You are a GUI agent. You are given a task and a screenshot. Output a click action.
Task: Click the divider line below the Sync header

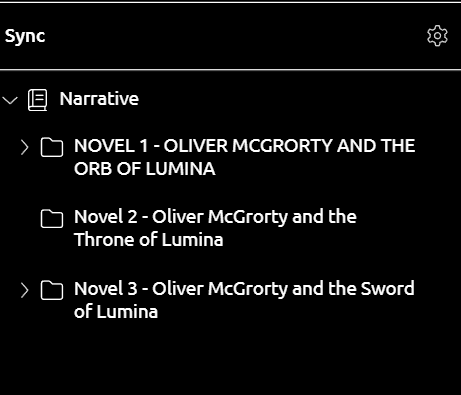point(230,70)
